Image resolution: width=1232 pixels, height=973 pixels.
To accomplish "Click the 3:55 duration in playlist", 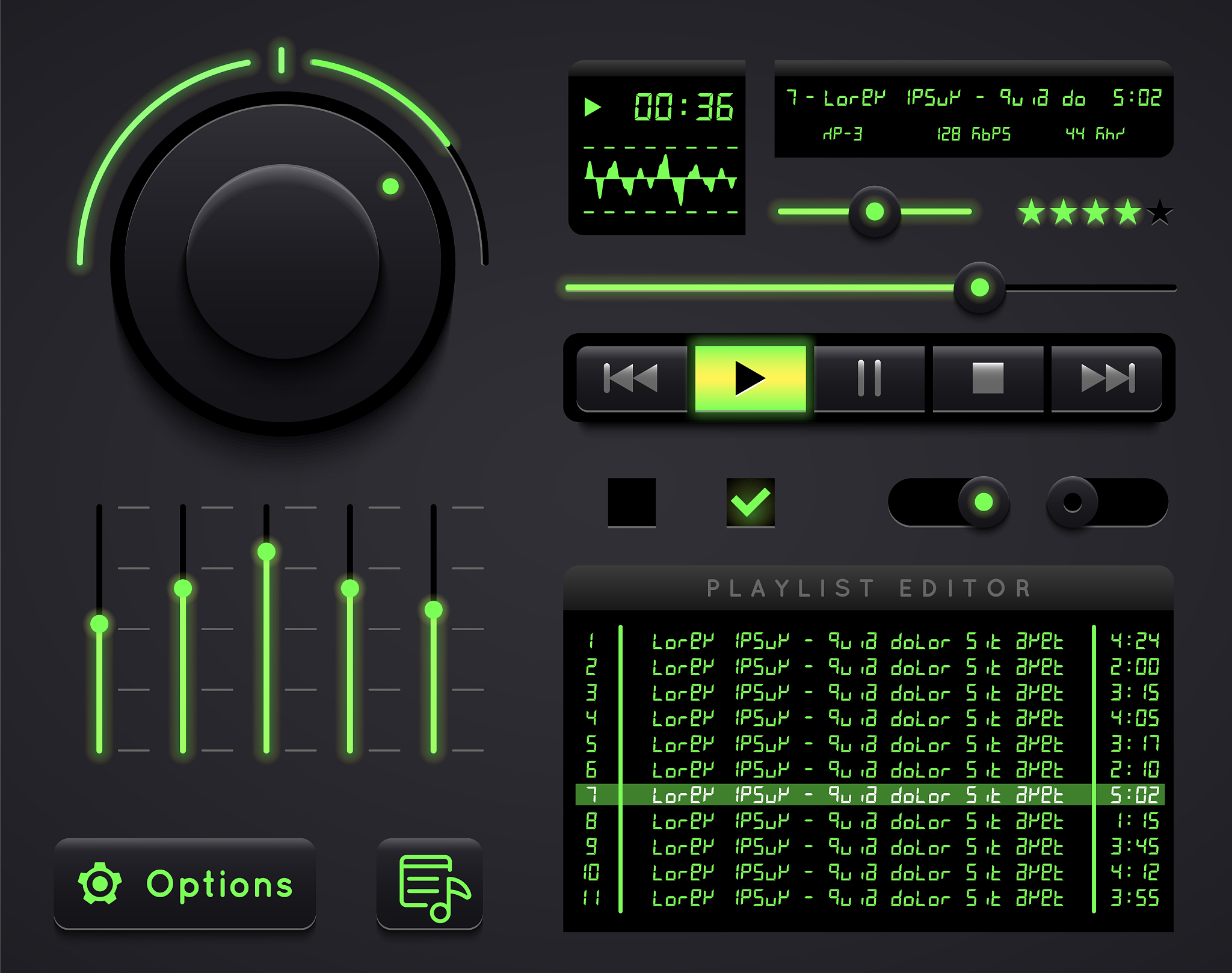I will [1135, 898].
